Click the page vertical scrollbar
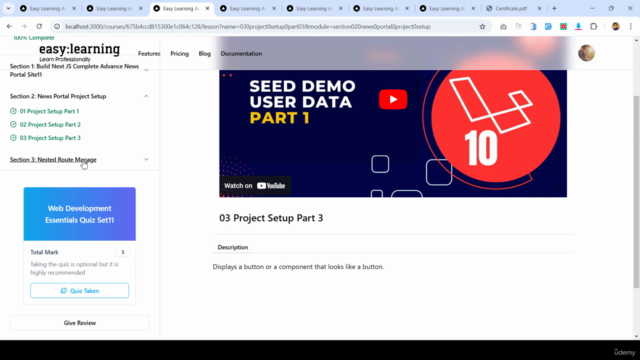 (x=636, y=192)
